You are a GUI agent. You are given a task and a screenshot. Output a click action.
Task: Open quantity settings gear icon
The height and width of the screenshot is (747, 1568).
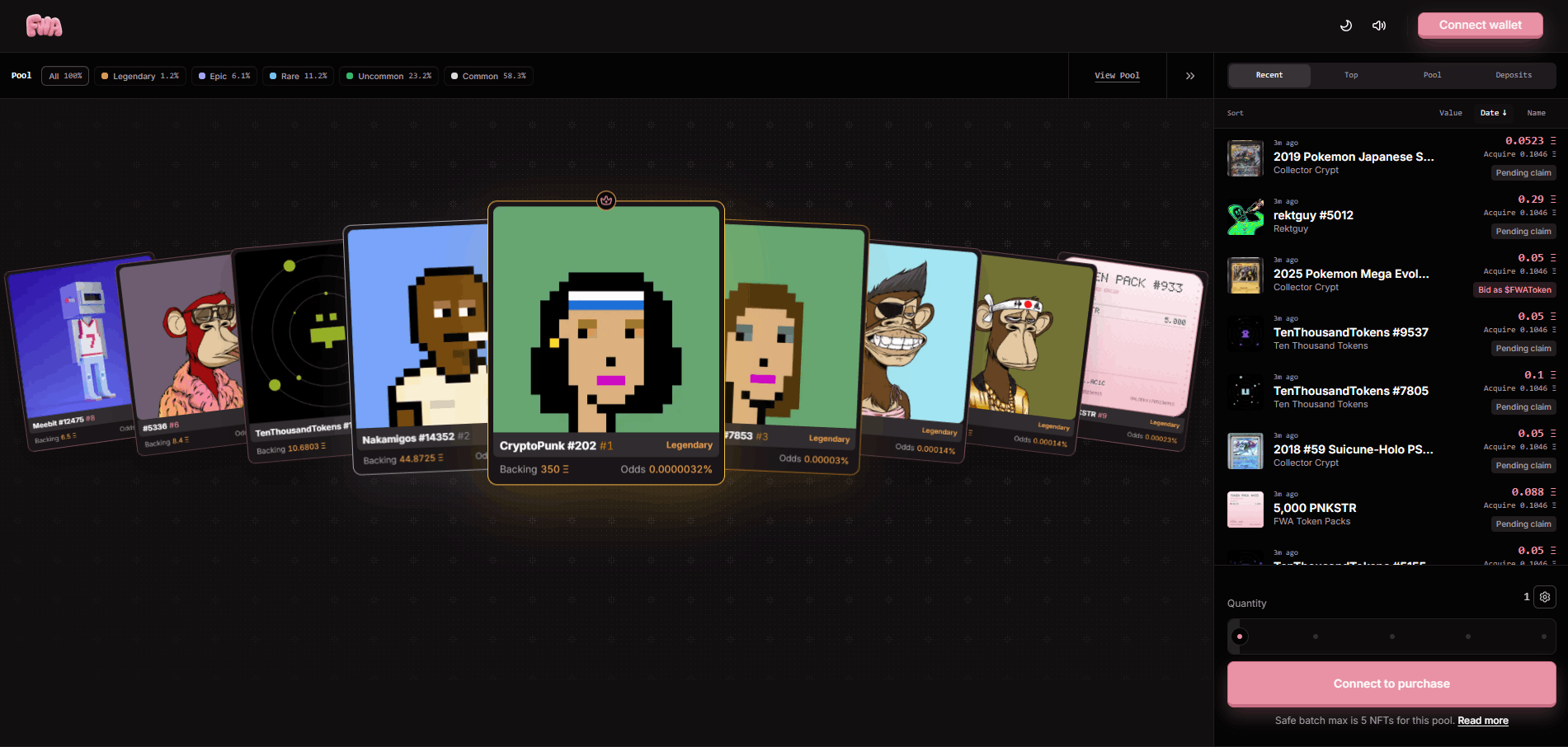1545,597
